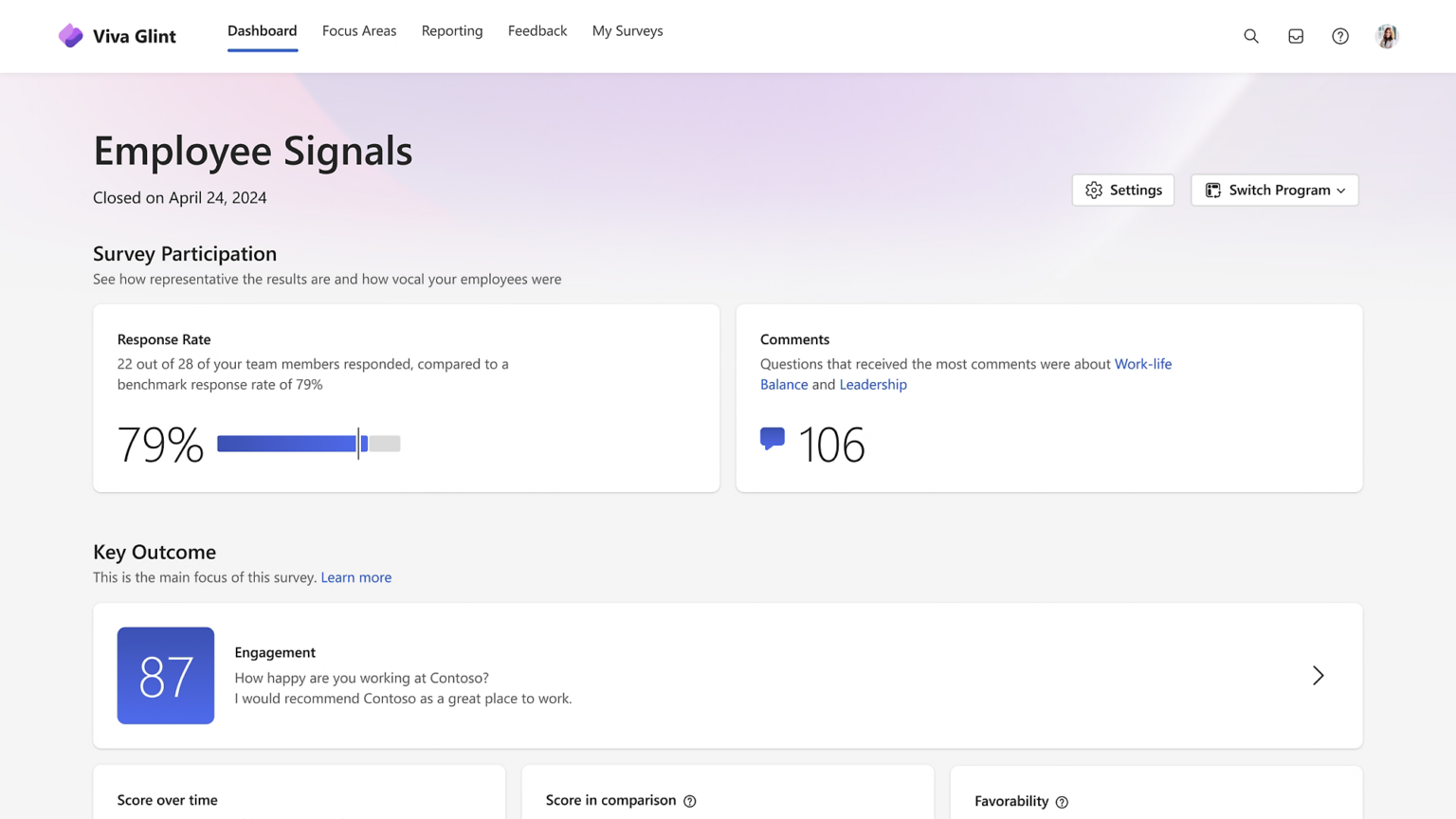Click the Response Rate progress bar
Image resolution: width=1456 pixels, height=819 pixels.
(308, 443)
